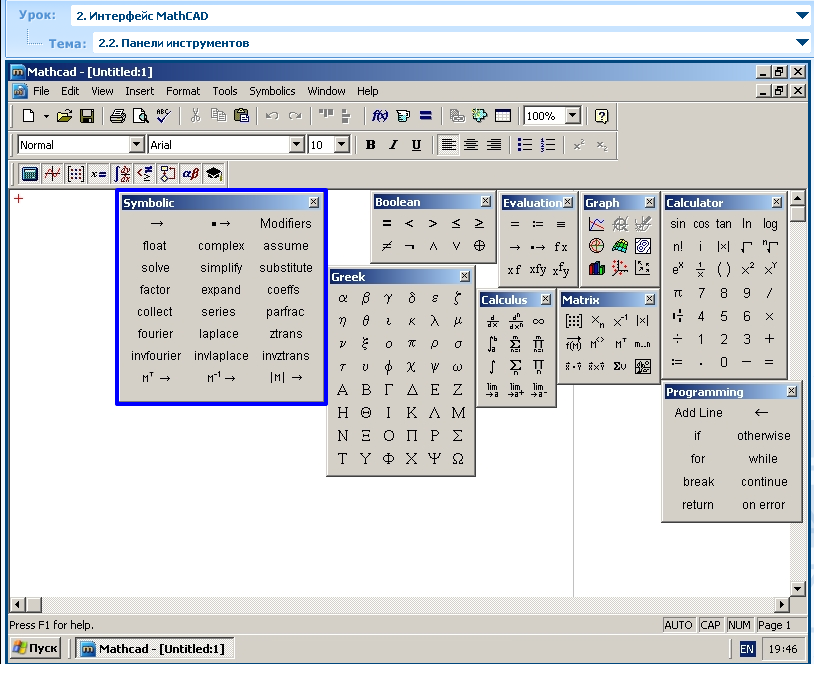Click the Calculate equals icon
814x682 pixels.
click(426, 116)
